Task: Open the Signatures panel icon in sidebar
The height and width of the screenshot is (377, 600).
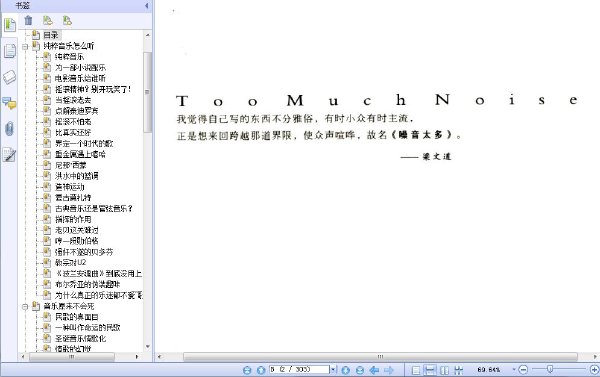Action: click(9, 154)
